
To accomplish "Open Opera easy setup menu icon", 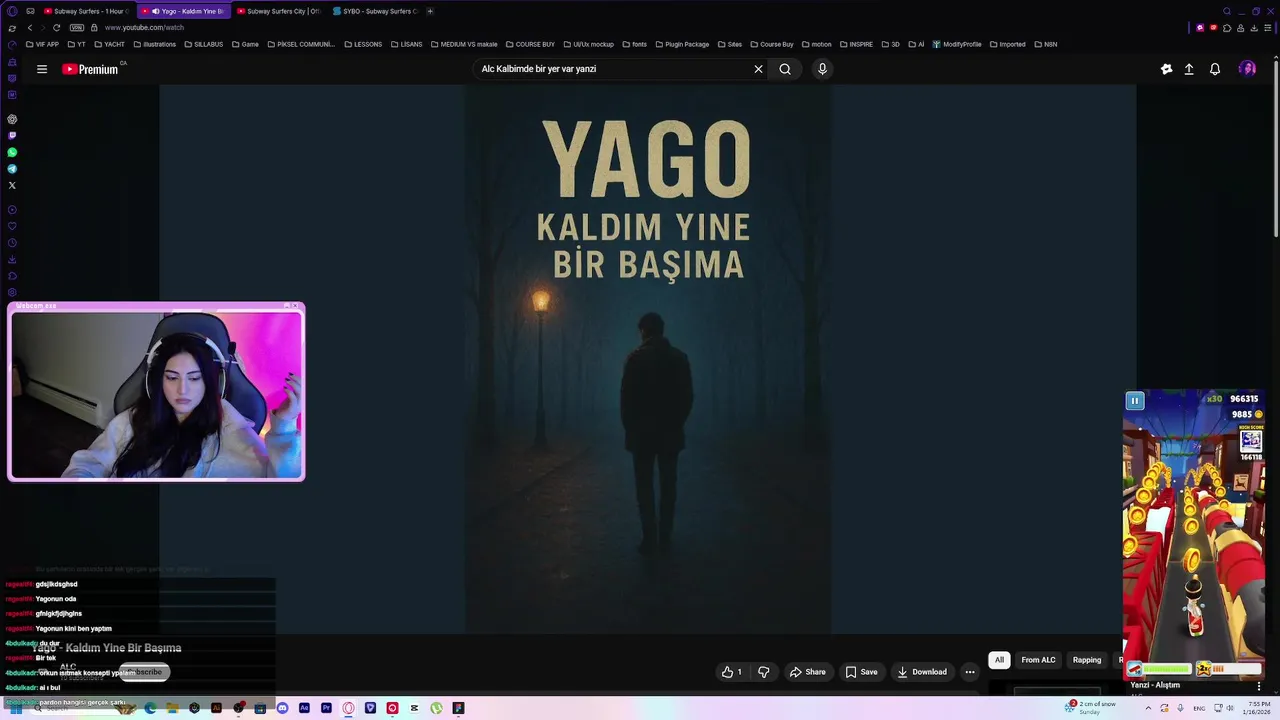I will 1266,28.
